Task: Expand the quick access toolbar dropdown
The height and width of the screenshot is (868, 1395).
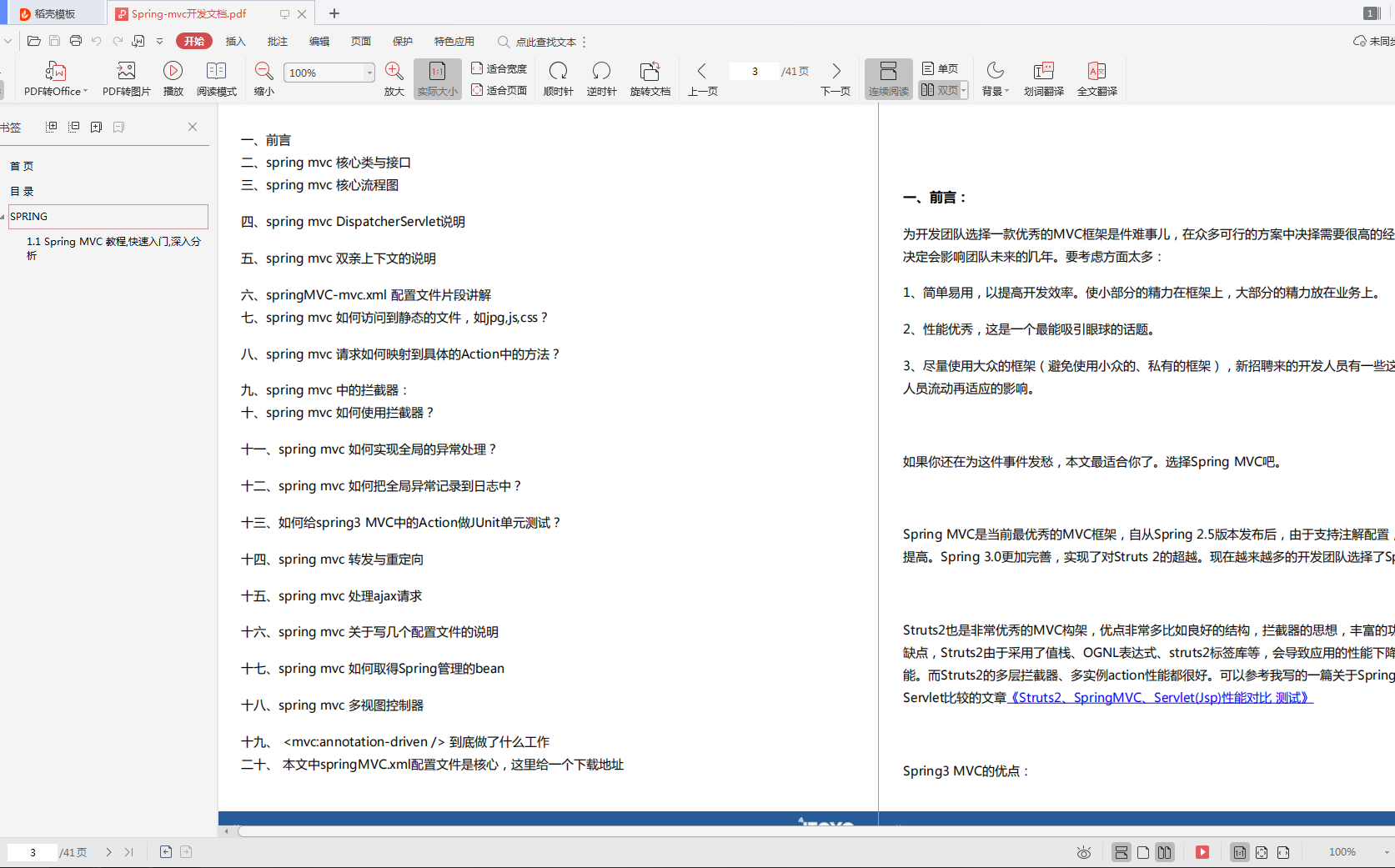Action: point(159,41)
